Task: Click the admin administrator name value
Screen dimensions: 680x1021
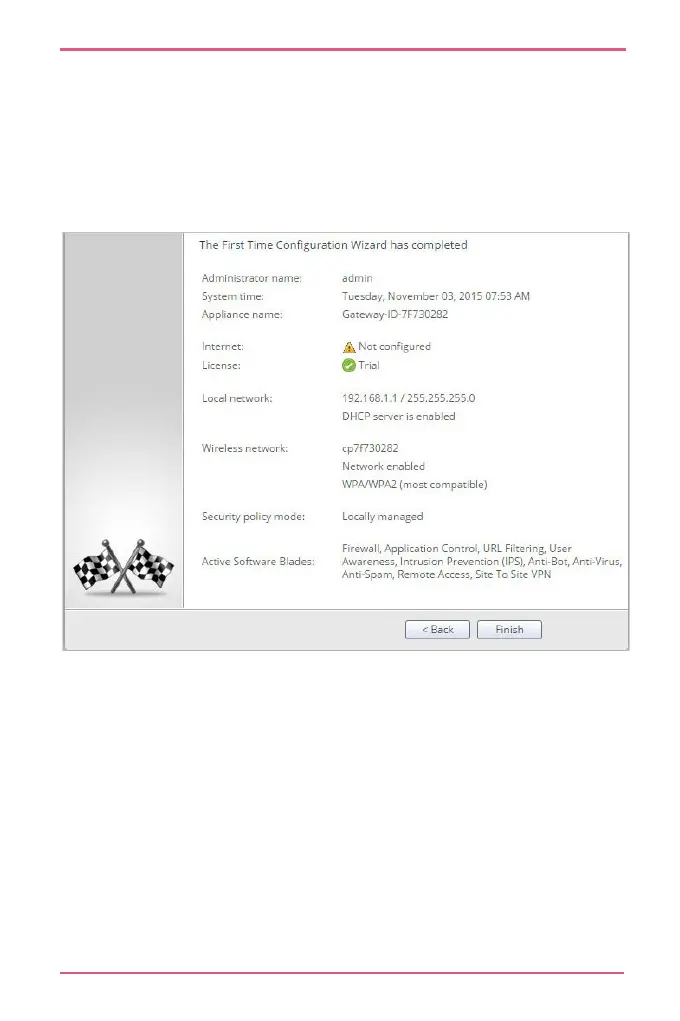Action: pyautogui.click(x=357, y=278)
